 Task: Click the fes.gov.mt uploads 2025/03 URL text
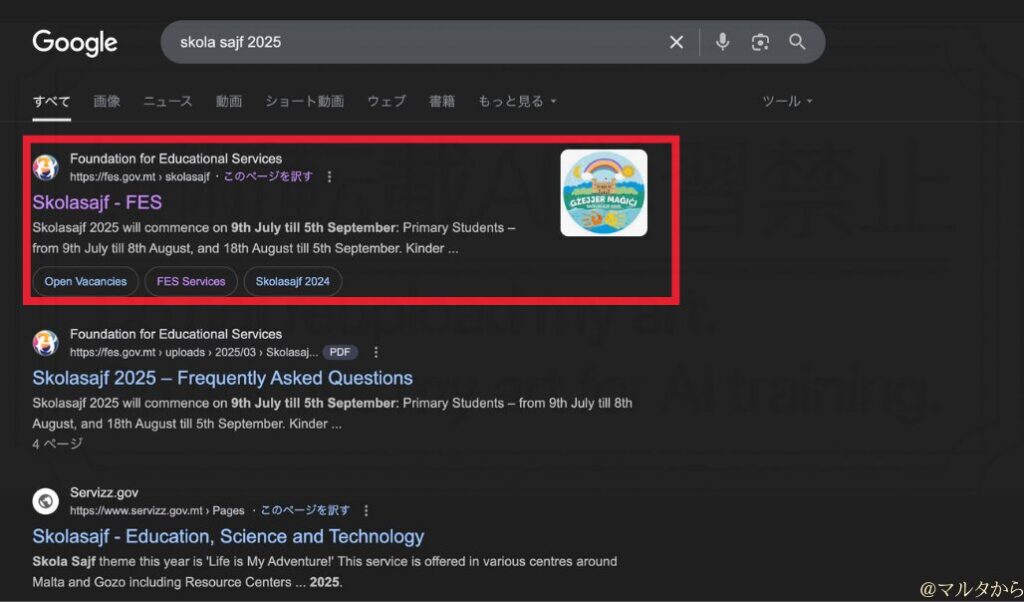194,353
